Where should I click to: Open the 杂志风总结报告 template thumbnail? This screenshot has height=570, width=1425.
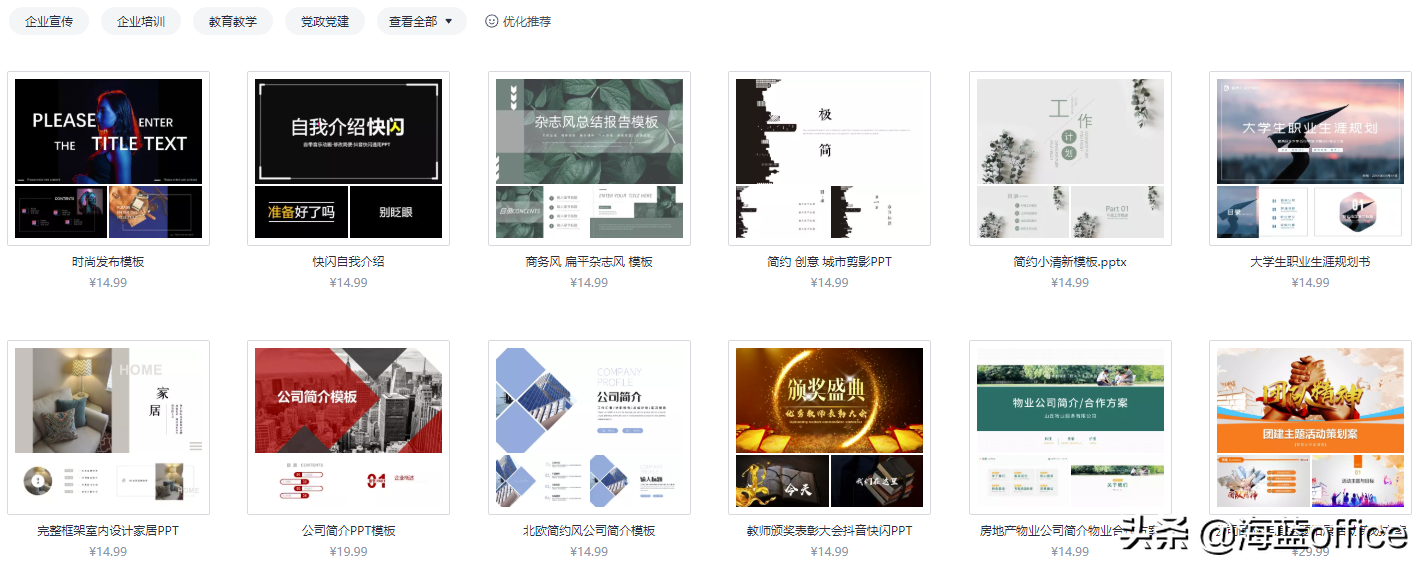pyautogui.click(x=589, y=158)
